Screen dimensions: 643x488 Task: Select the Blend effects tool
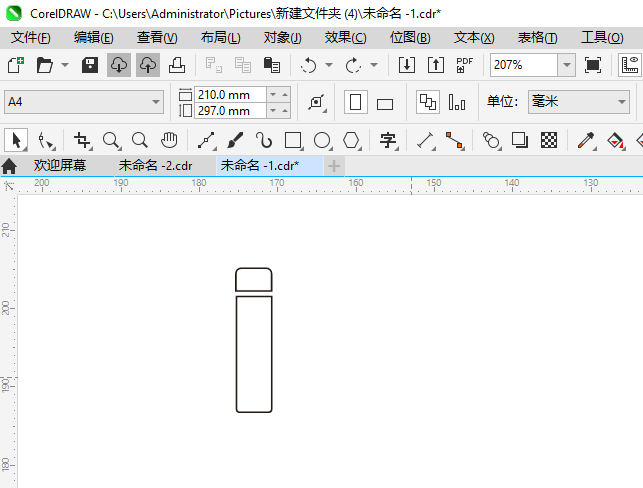click(491, 140)
